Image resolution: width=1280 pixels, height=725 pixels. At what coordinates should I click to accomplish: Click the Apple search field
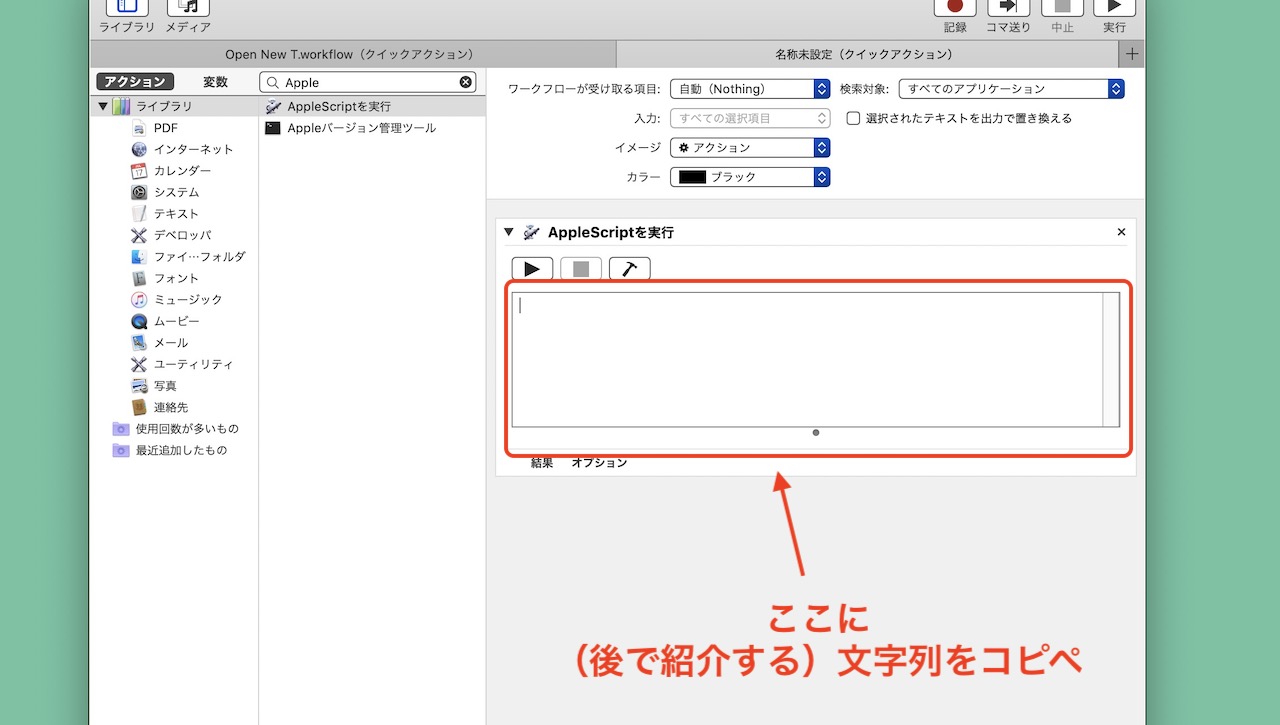[x=370, y=83]
